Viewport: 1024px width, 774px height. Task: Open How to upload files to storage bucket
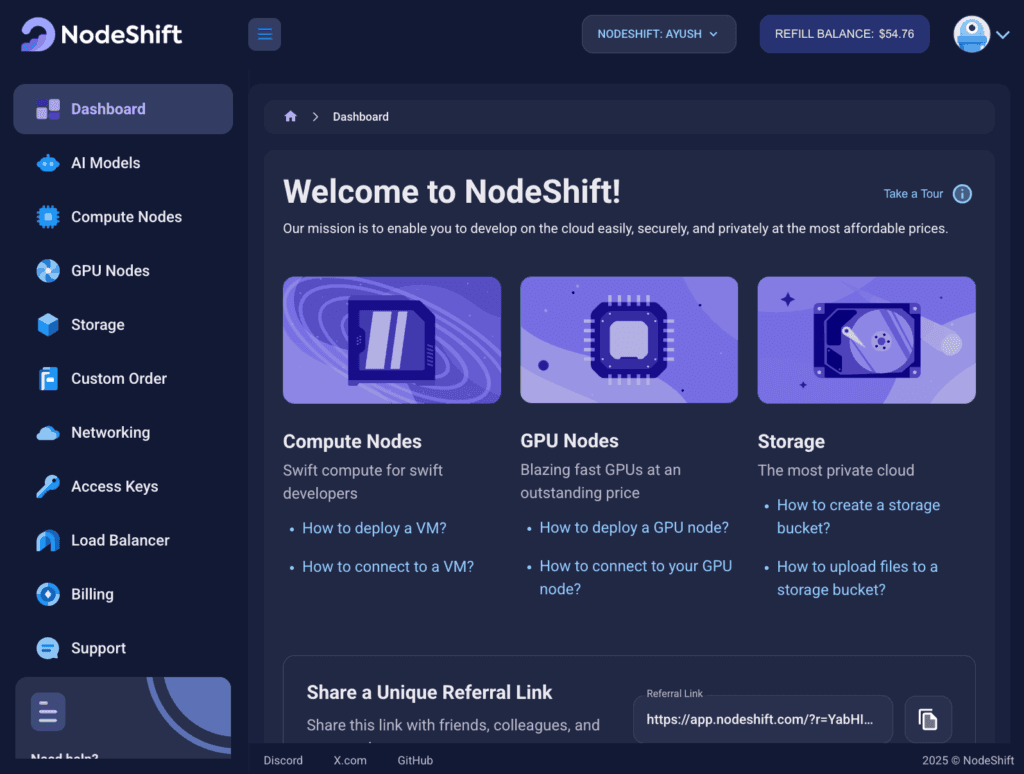(x=857, y=578)
